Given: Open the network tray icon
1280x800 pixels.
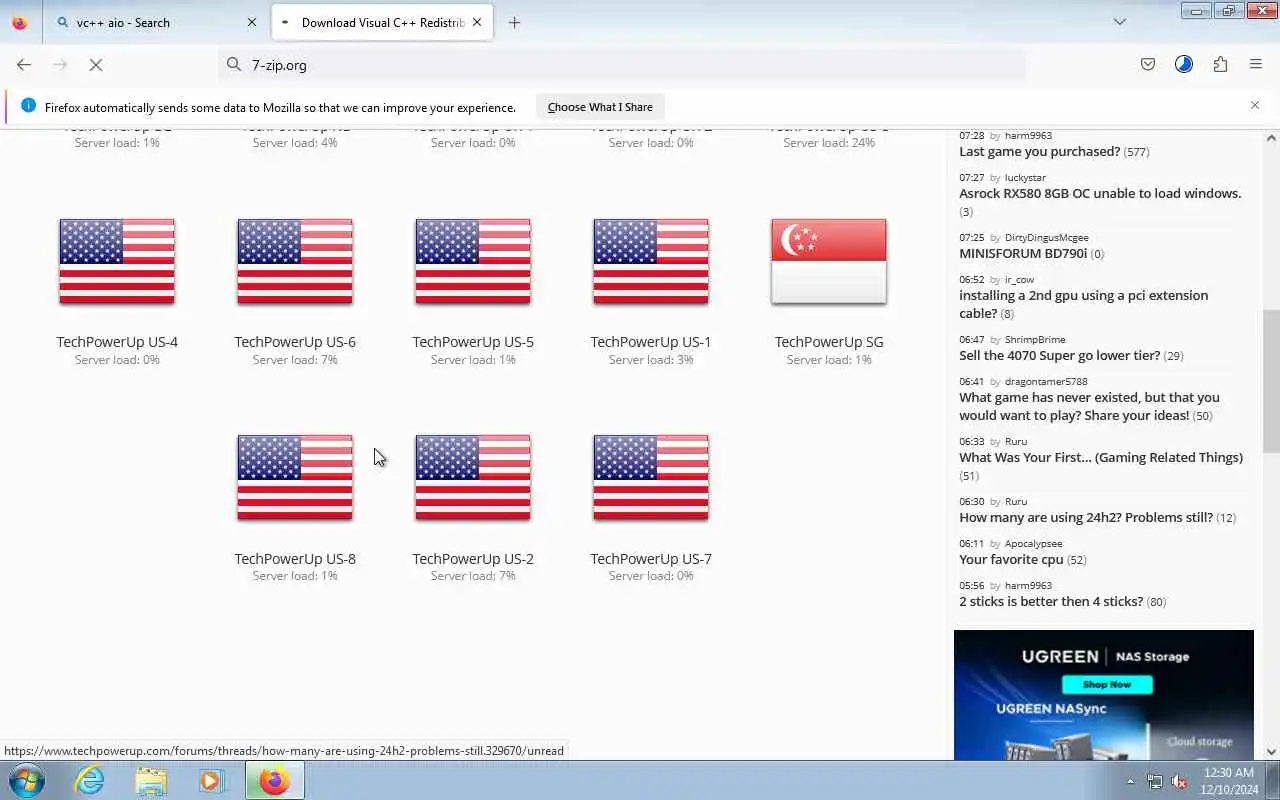Looking at the screenshot, I should tap(1155, 781).
